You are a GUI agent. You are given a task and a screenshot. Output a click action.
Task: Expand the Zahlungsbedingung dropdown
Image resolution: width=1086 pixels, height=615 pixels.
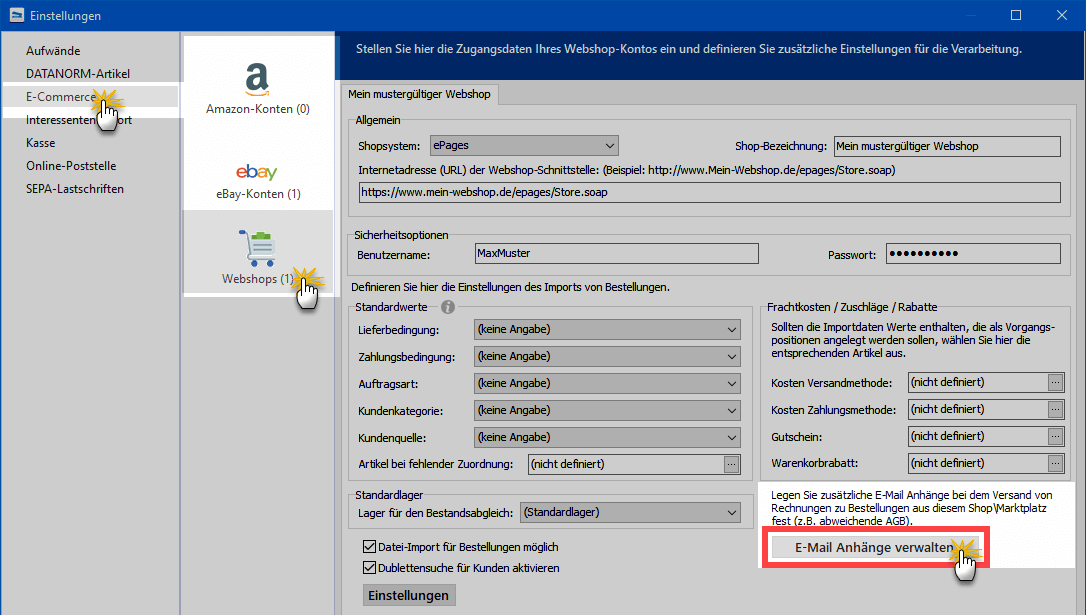[x=607, y=357]
